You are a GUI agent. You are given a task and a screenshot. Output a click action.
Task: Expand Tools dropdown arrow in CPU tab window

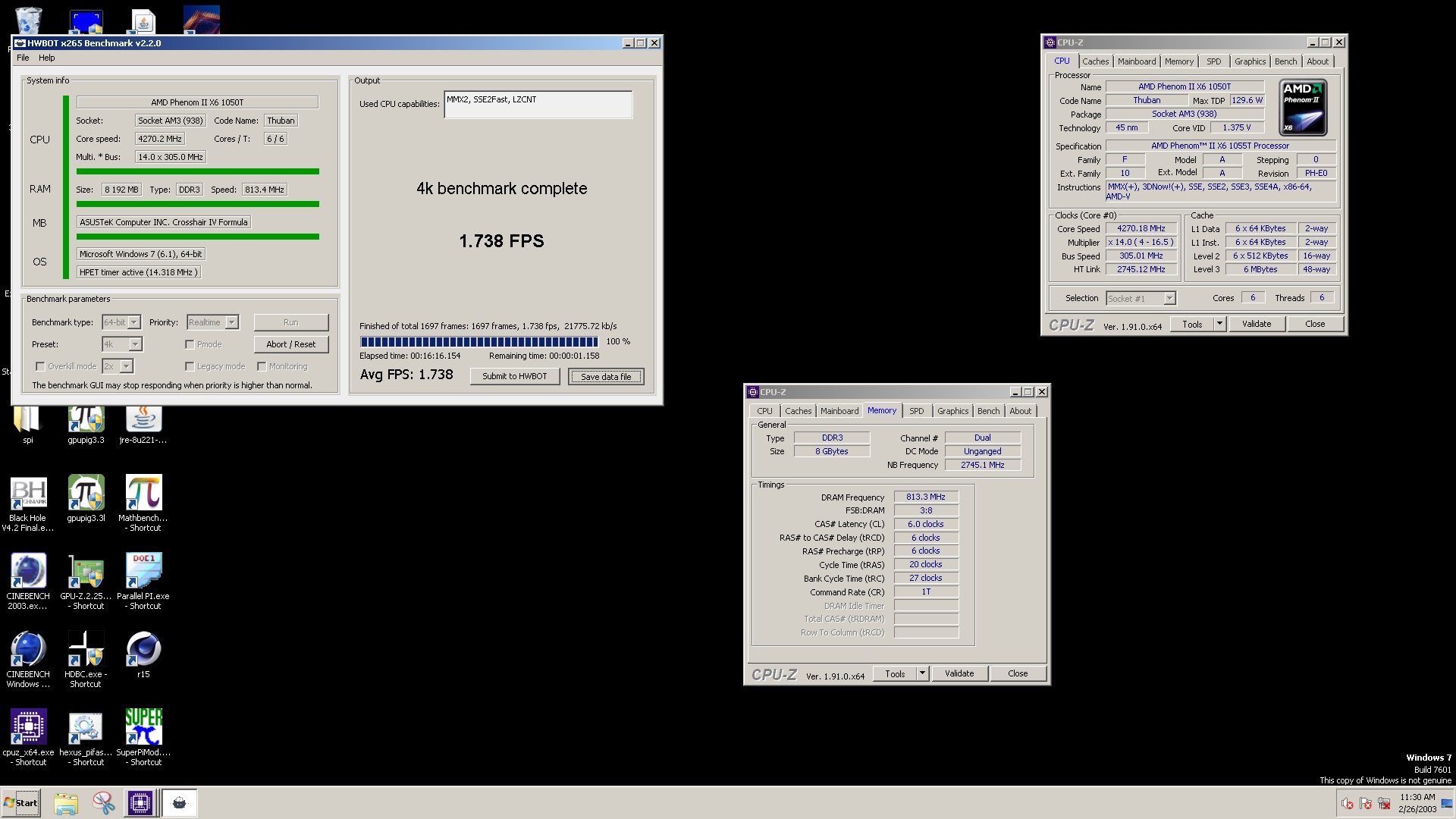tap(1219, 324)
